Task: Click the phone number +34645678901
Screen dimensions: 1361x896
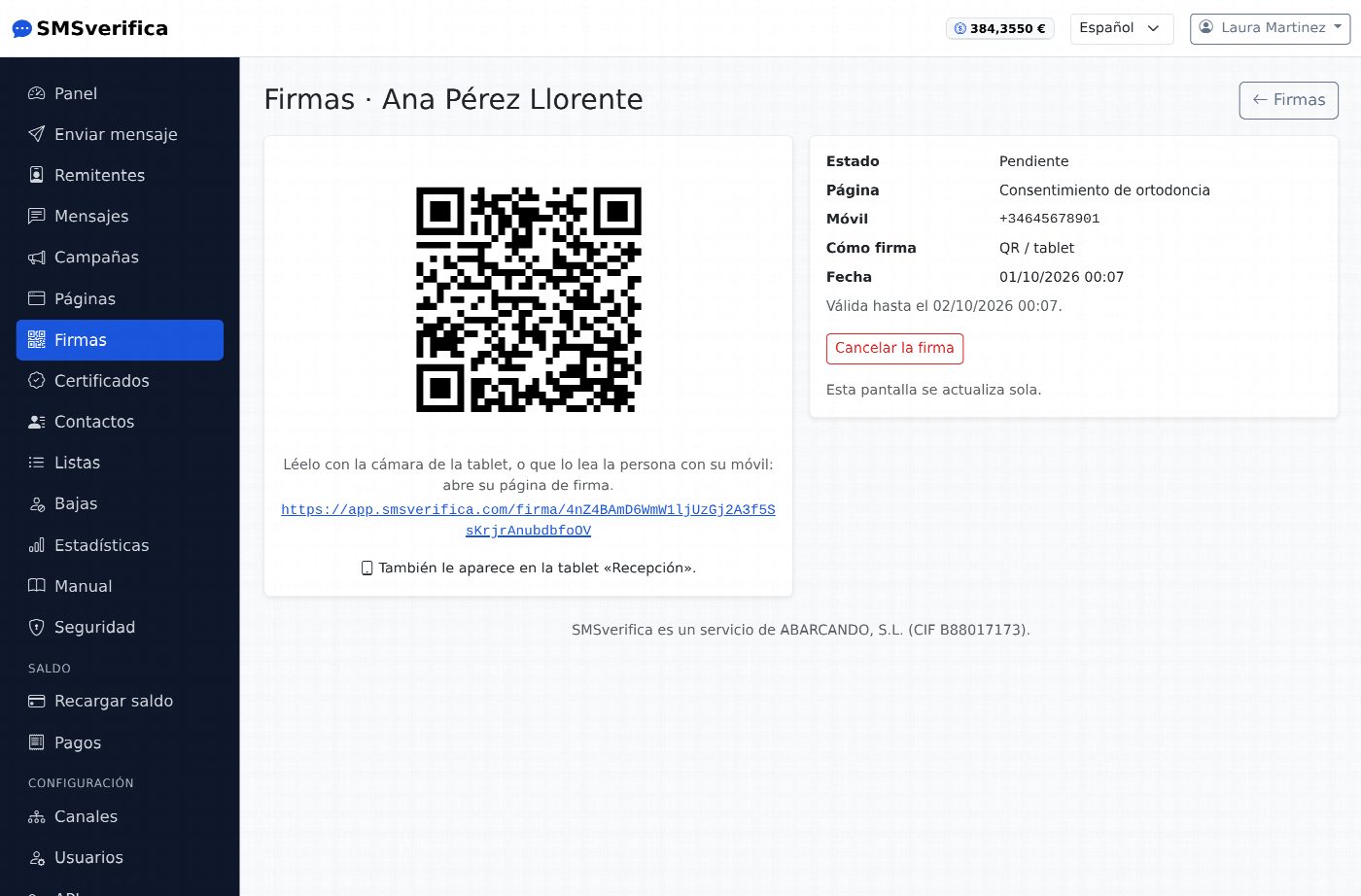Action: (1049, 219)
